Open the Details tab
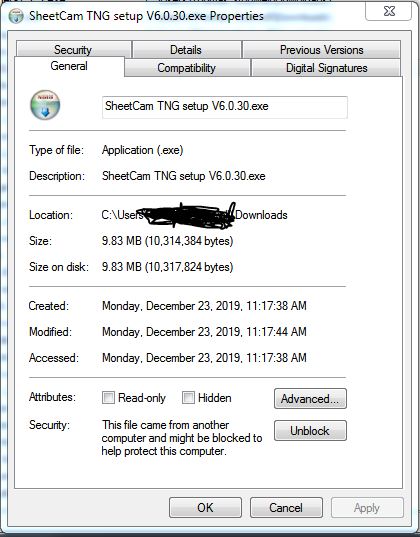This screenshot has height=537, width=420. [186, 50]
